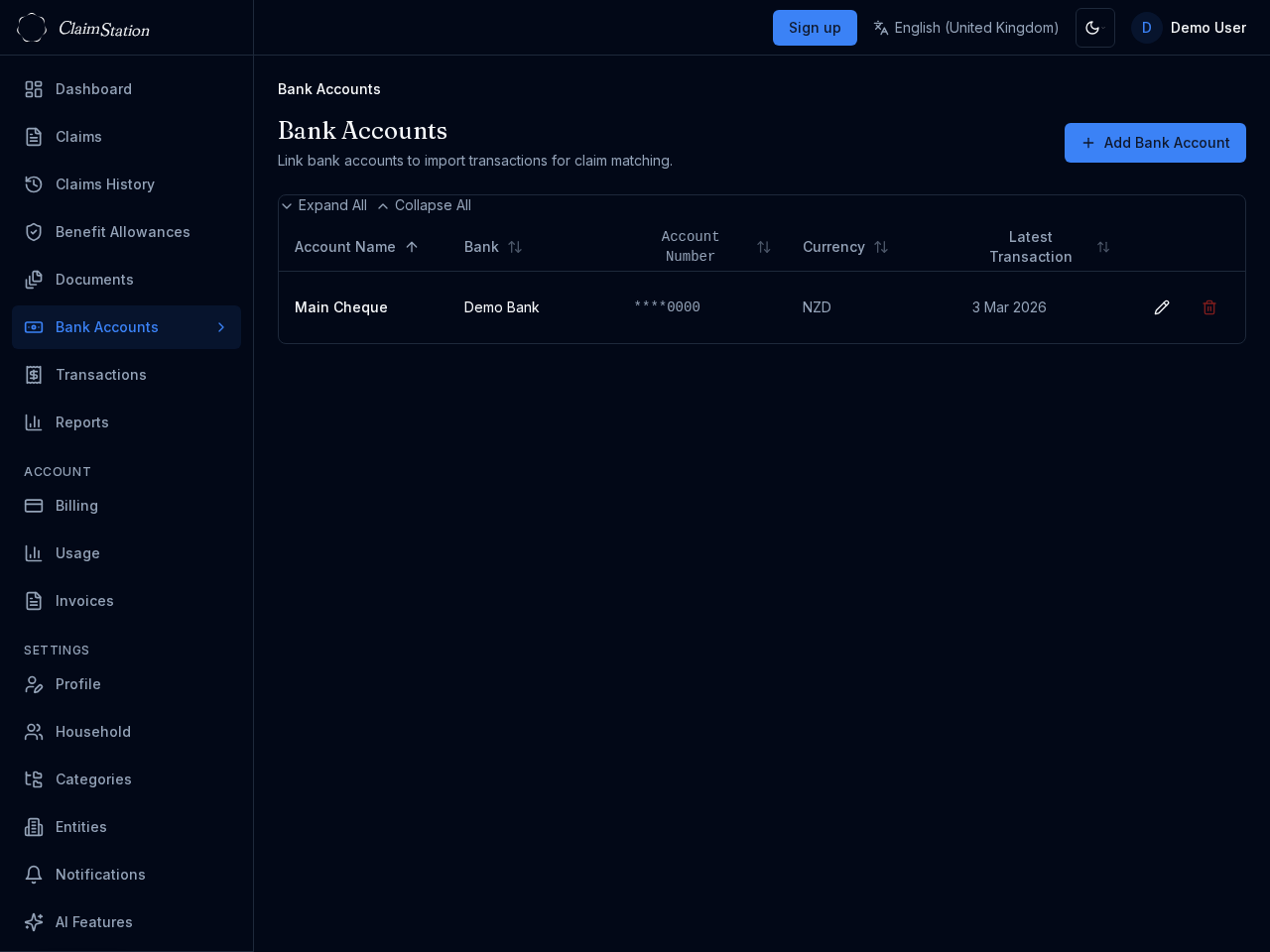Go to Billing page

click(127, 506)
